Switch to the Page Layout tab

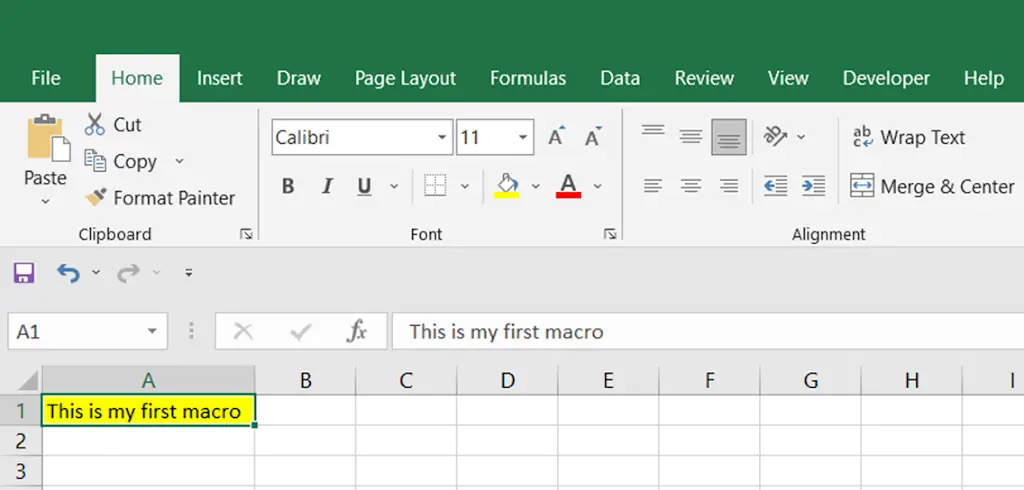click(x=405, y=78)
